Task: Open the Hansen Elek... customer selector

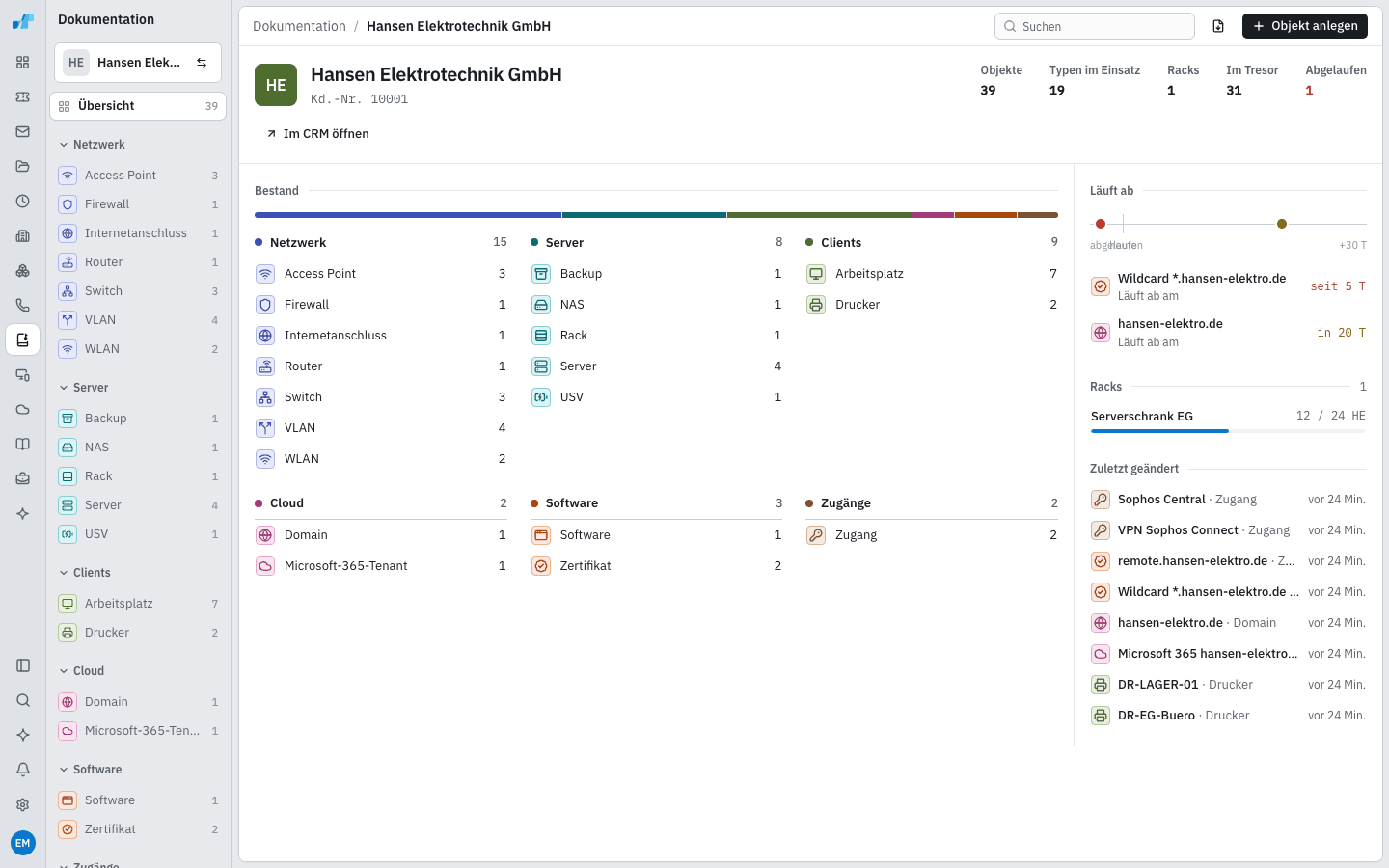Action: tap(138, 63)
